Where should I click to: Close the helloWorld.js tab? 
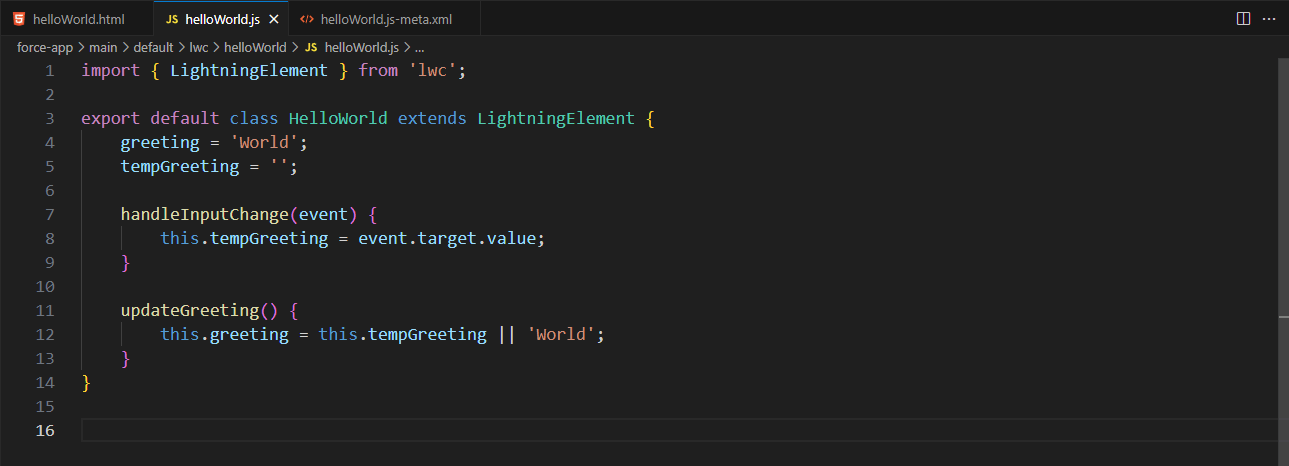[274, 19]
